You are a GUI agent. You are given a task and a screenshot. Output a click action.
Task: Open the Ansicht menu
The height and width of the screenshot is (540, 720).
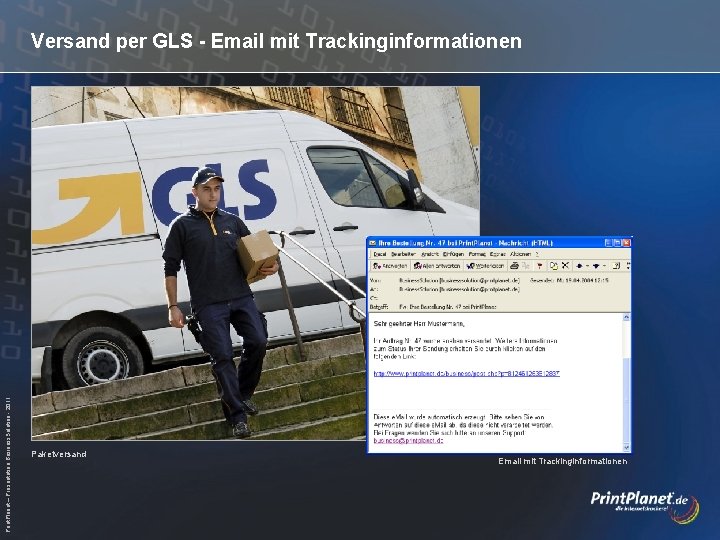pyautogui.click(x=430, y=254)
